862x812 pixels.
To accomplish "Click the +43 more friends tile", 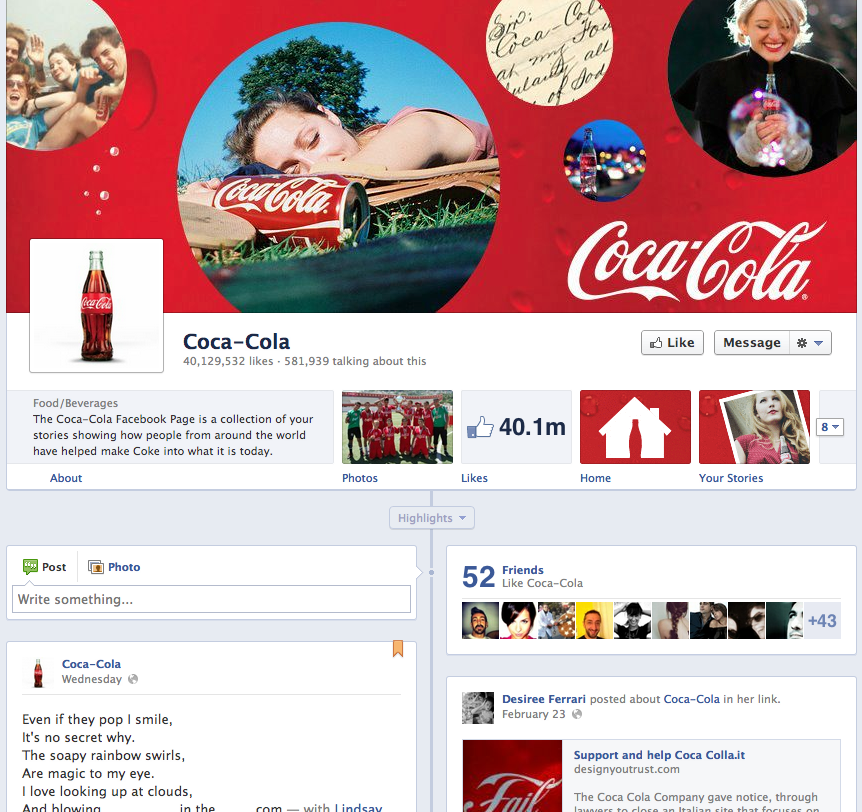I will (822, 620).
